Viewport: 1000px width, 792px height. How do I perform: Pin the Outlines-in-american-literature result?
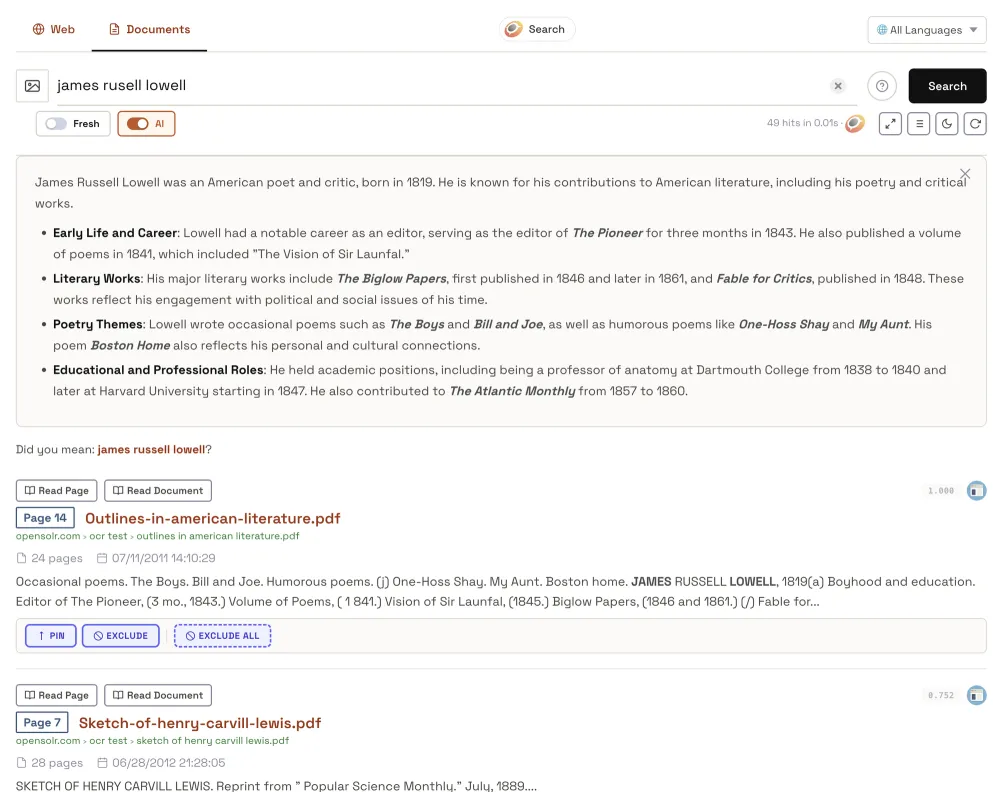point(51,636)
